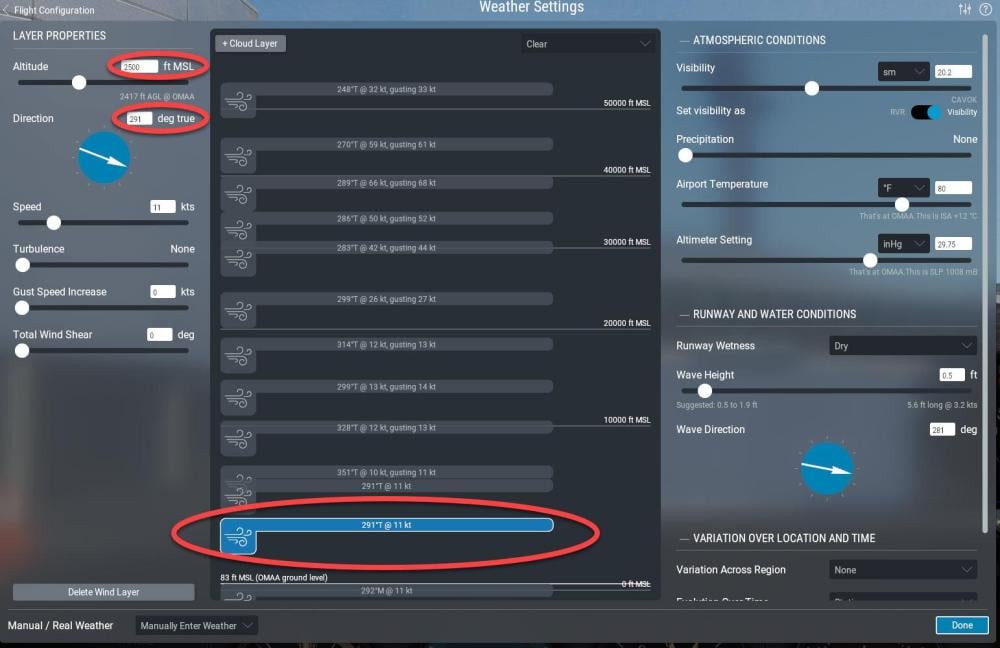
Task: Select wind layer icon for 248°T @ 32 kt
Action: tap(239, 102)
